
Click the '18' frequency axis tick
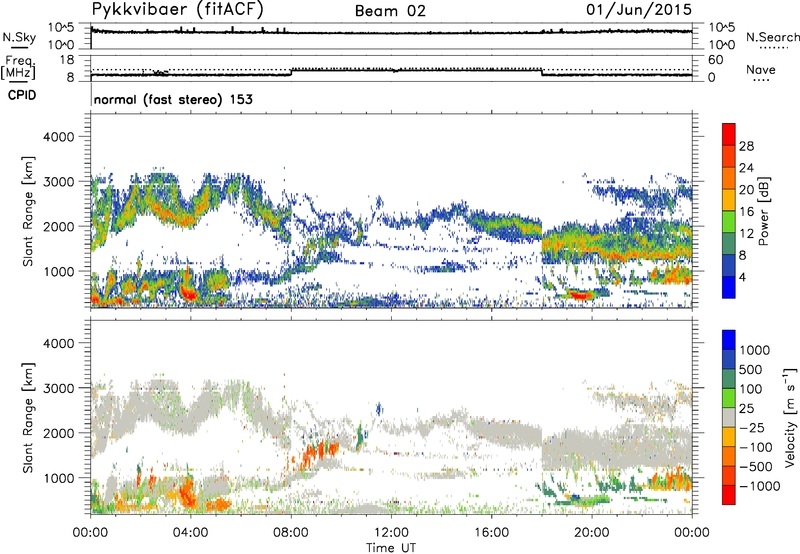point(67,60)
